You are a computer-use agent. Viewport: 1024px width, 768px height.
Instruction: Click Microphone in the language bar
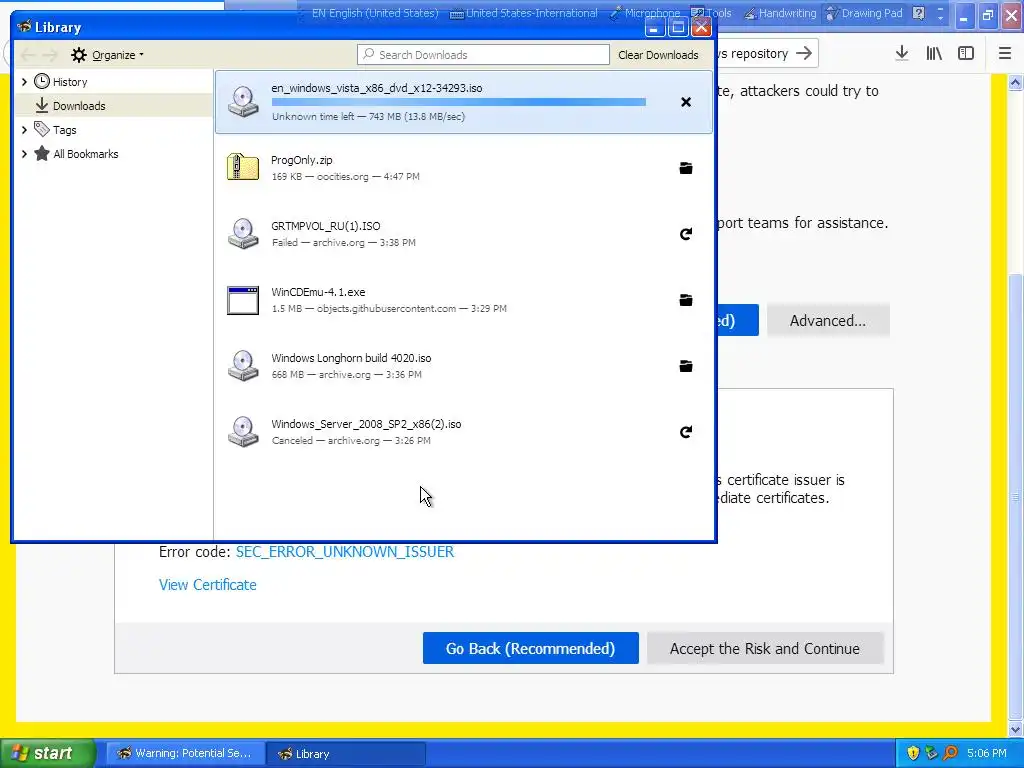[645, 13]
